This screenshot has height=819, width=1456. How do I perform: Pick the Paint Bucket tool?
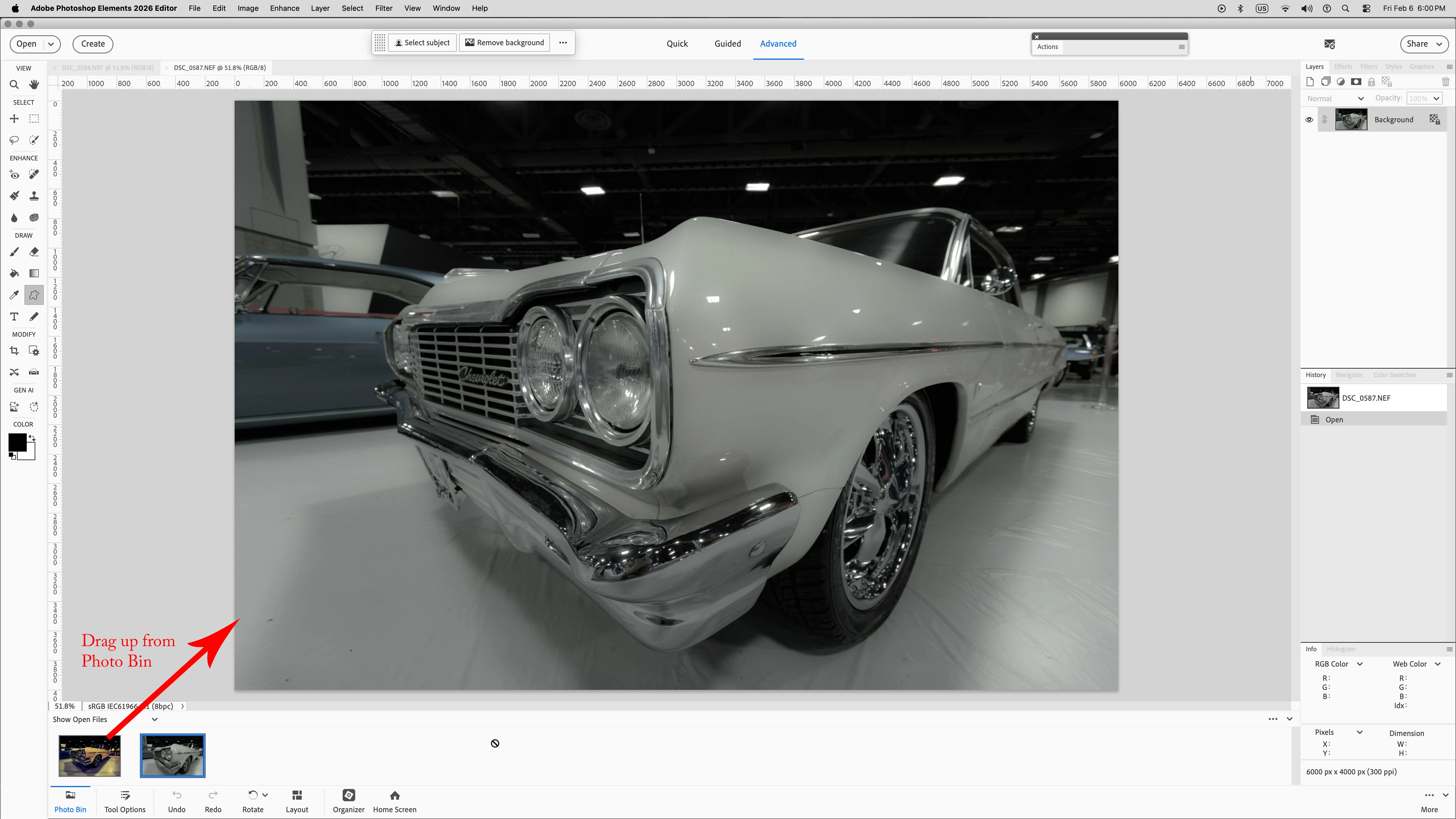tap(14, 274)
